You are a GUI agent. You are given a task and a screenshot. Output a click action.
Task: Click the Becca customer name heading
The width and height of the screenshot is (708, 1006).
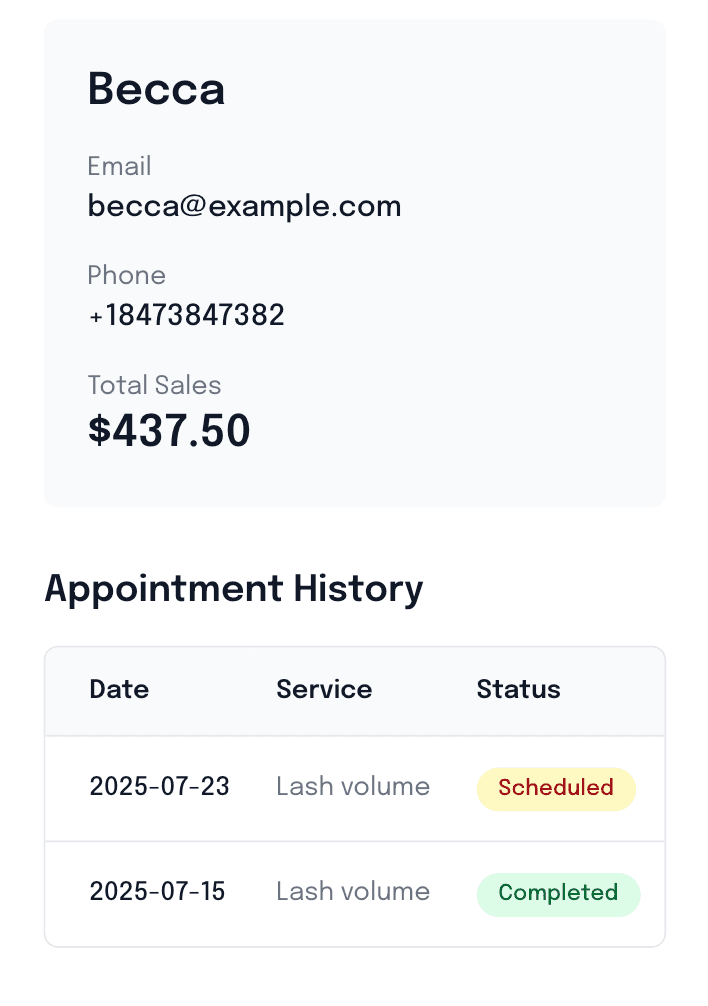(x=156, y=89)
